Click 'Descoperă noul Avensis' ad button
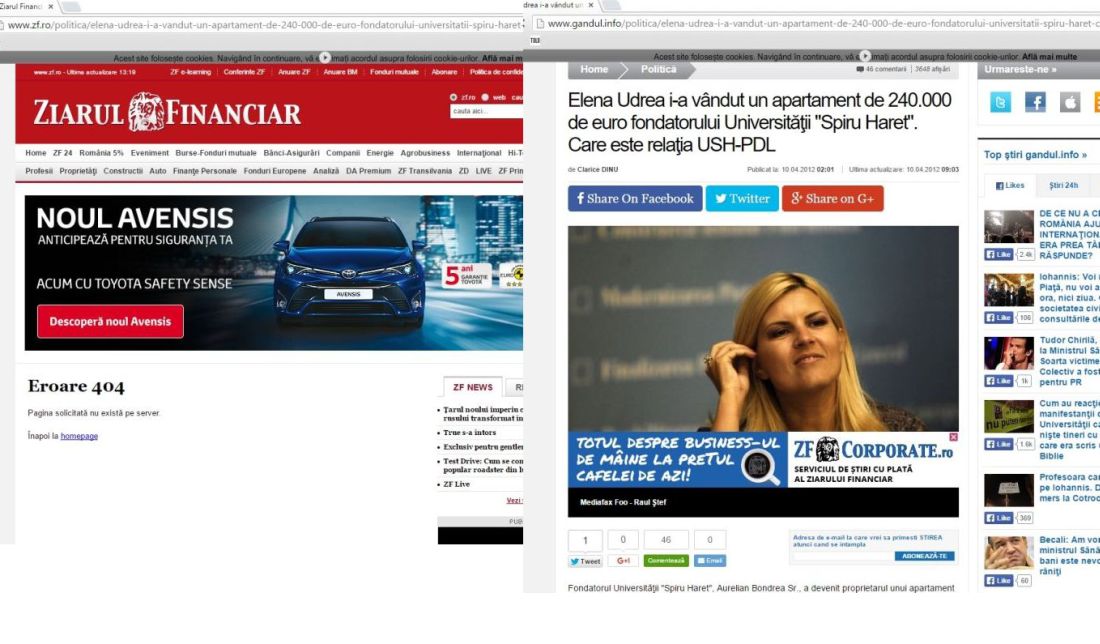Viewport: 1100px width, 644px height. click(x=110, y=321)
